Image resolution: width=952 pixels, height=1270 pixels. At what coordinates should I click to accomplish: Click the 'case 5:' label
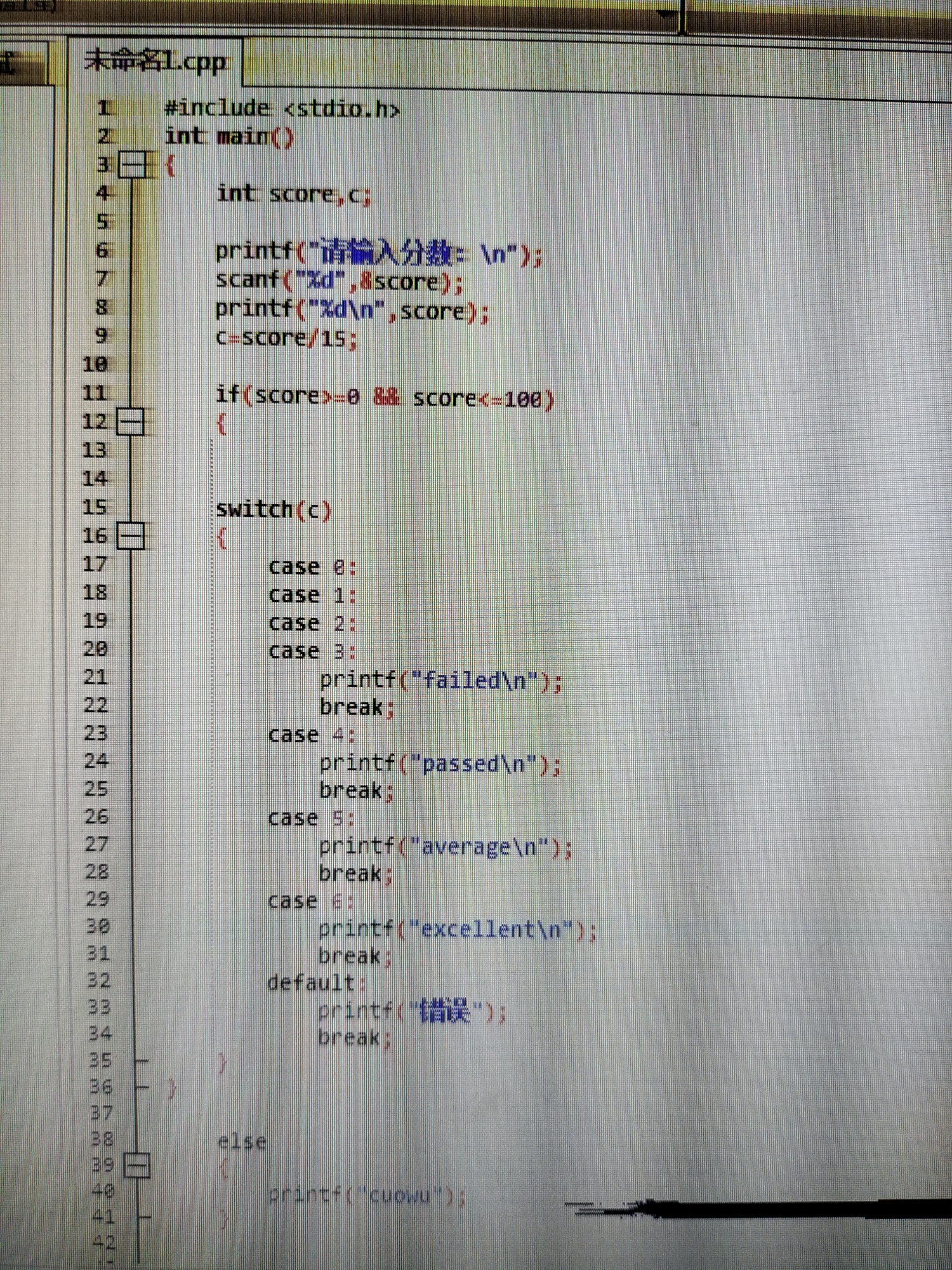[x=311, y=819]
